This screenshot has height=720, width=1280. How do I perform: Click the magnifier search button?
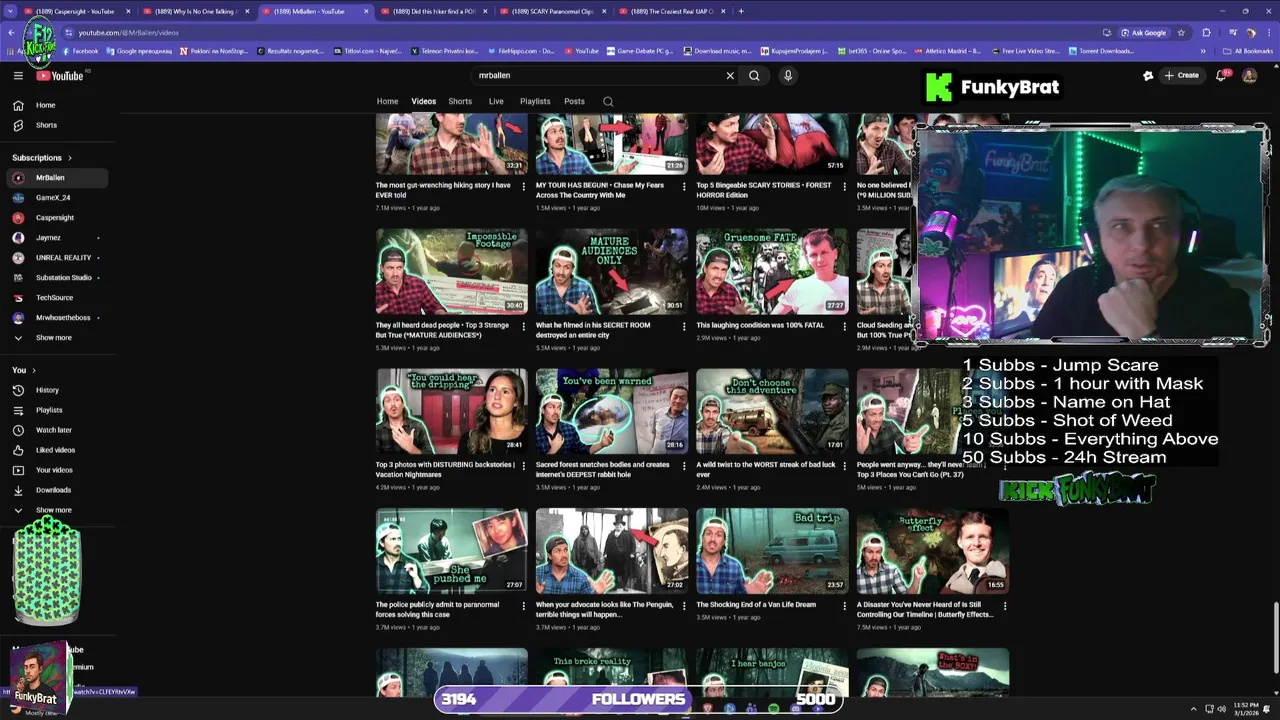[754, 75]
